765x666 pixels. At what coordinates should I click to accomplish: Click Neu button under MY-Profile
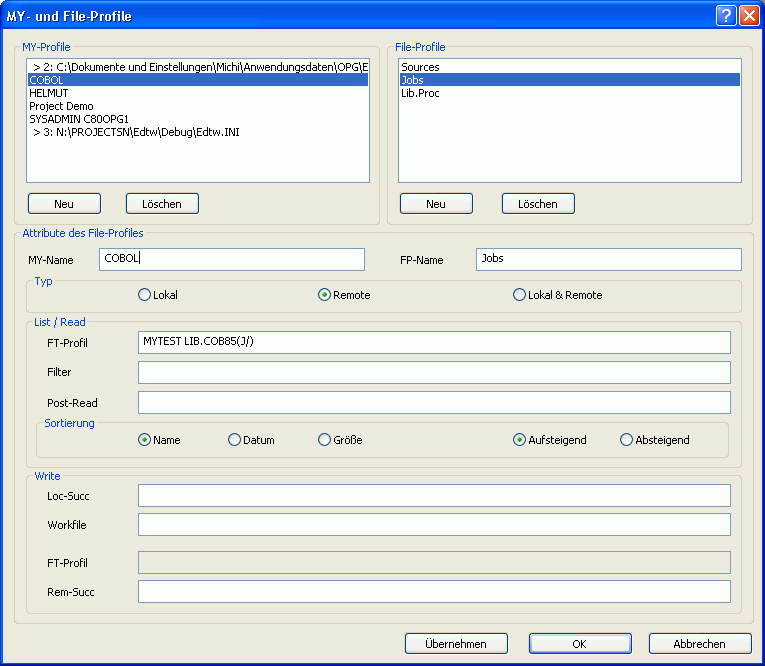(x=64, y=204)
